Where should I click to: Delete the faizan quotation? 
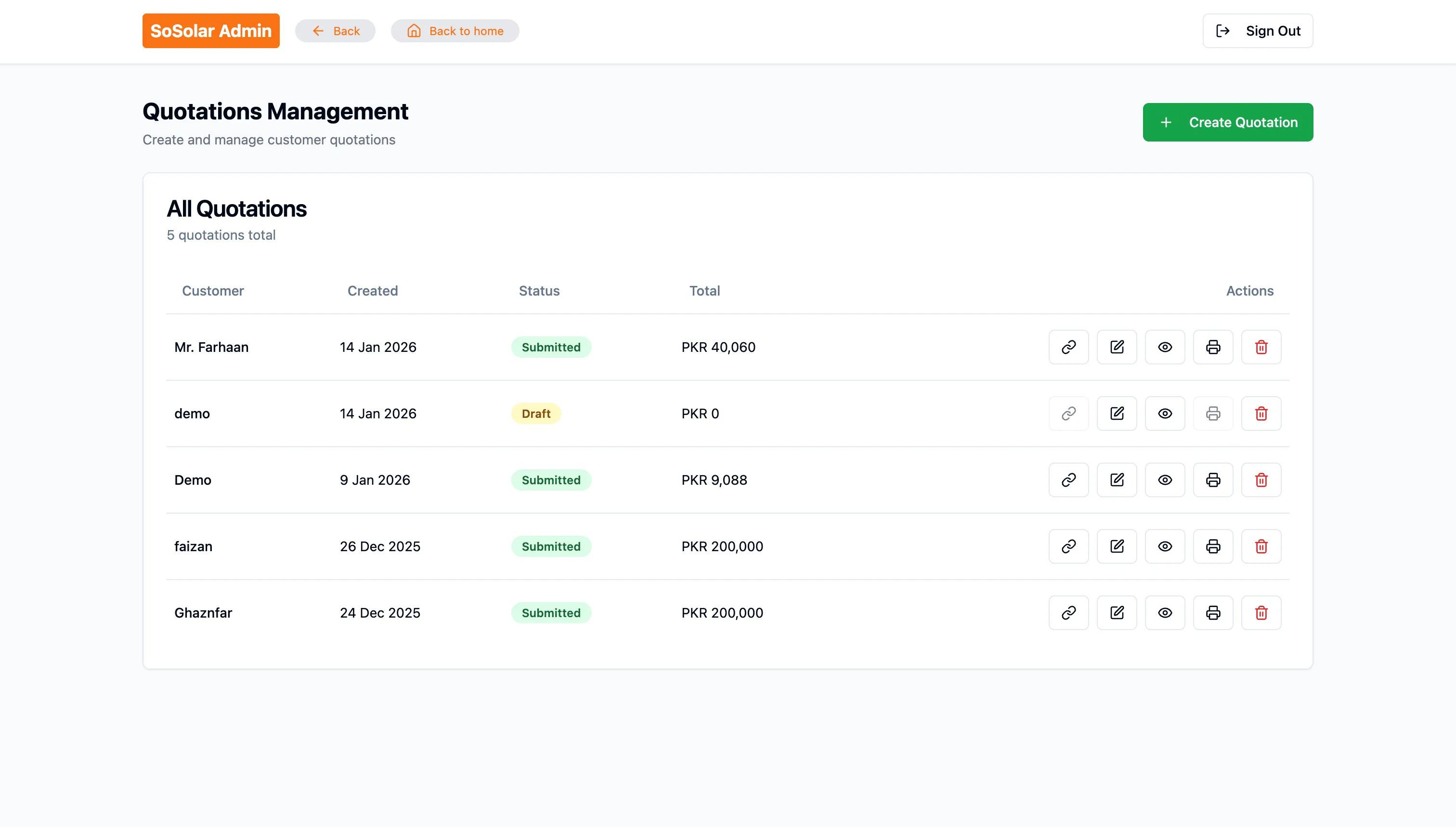tap(1261, 546)
